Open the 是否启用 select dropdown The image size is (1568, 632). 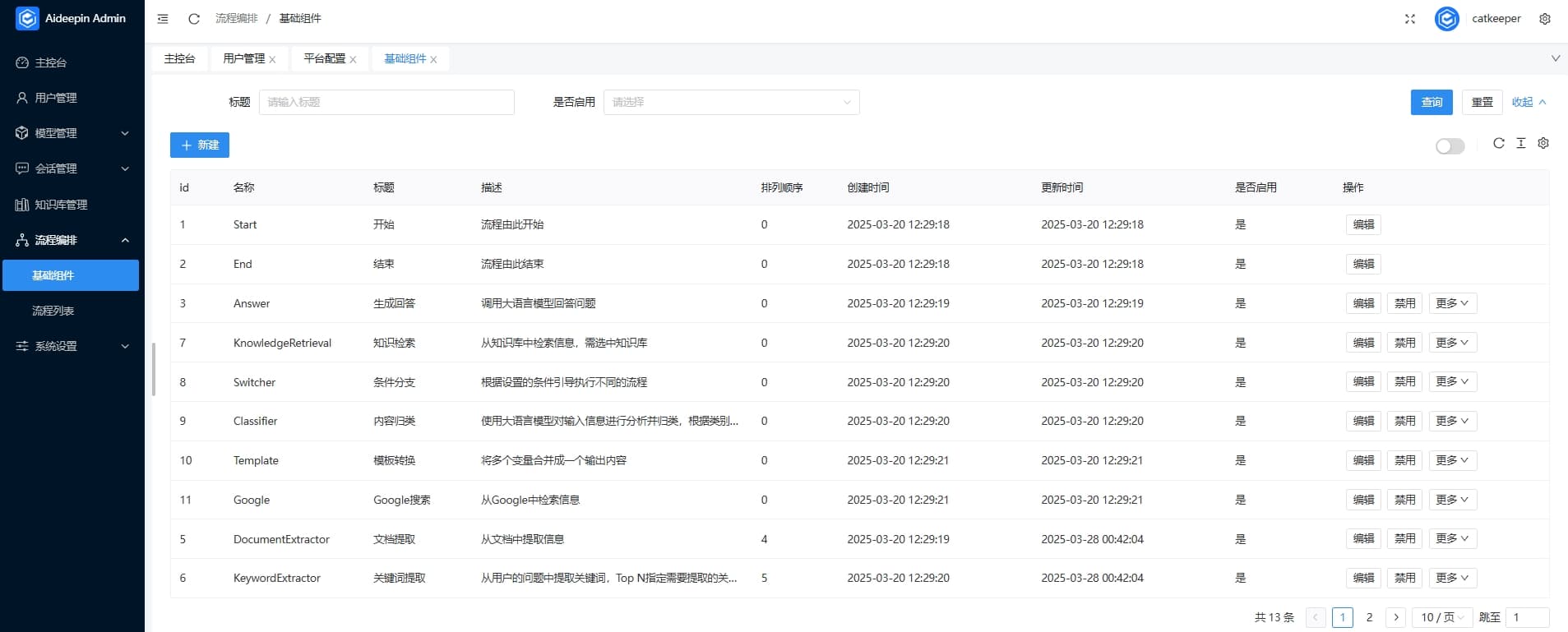point(731,102)
